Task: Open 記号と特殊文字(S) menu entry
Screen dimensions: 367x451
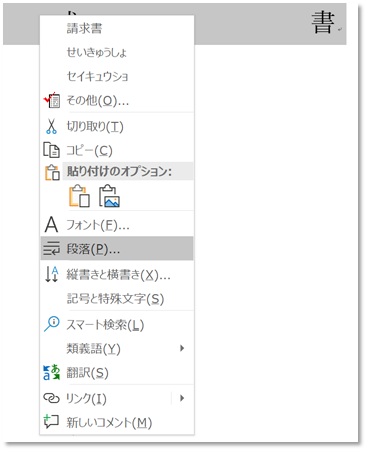Action: pos(117,299)
